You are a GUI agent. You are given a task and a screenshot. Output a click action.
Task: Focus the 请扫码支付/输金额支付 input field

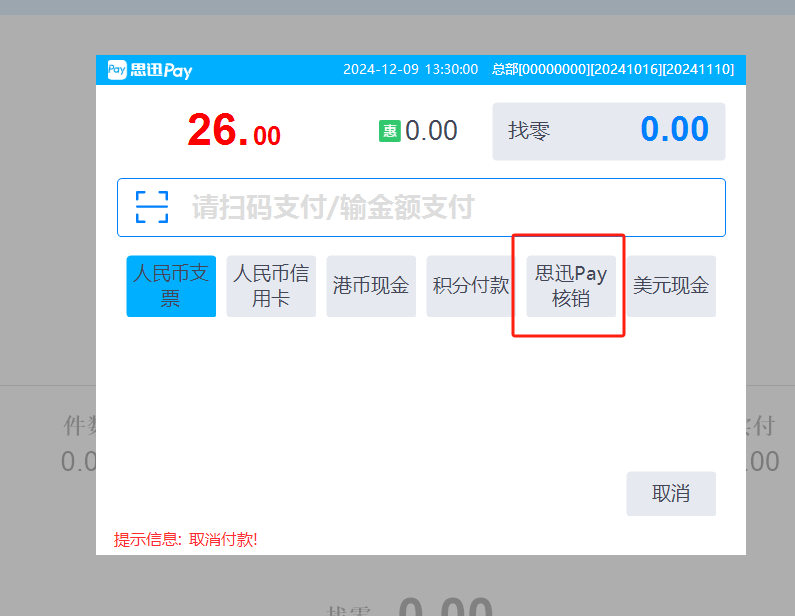pos(421,207)
